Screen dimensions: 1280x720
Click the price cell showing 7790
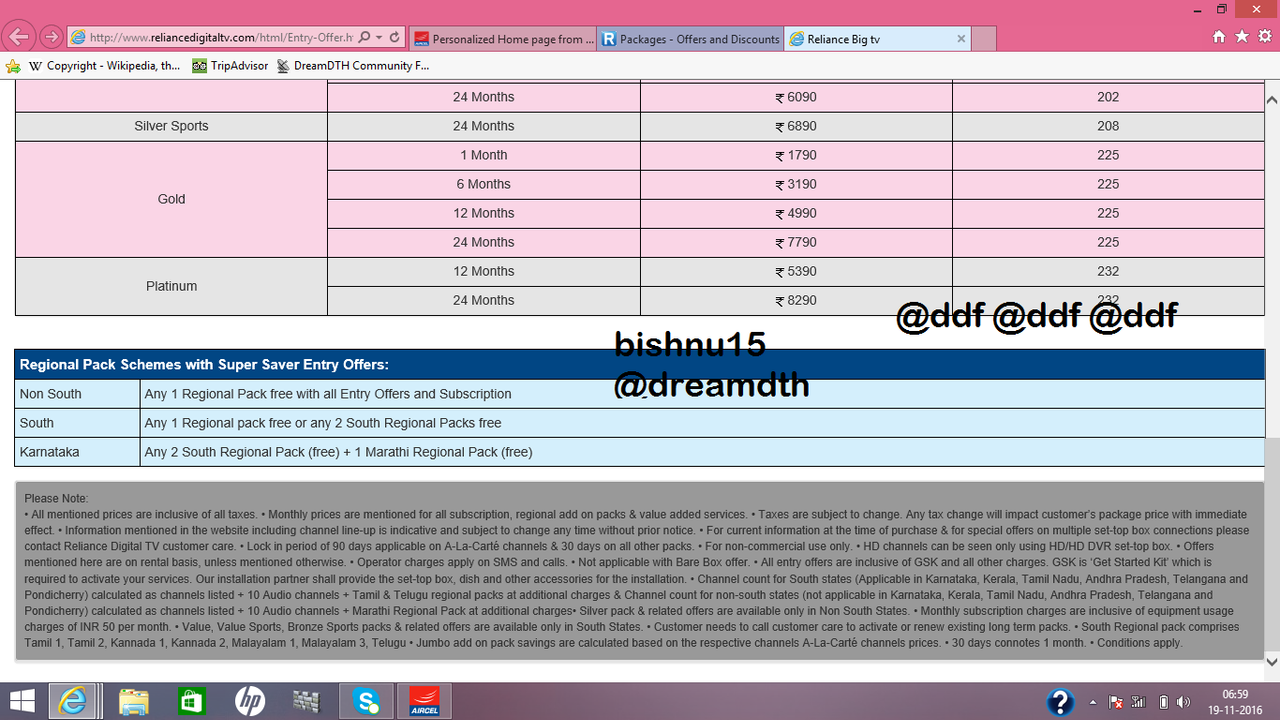click(x=796, y=242)
